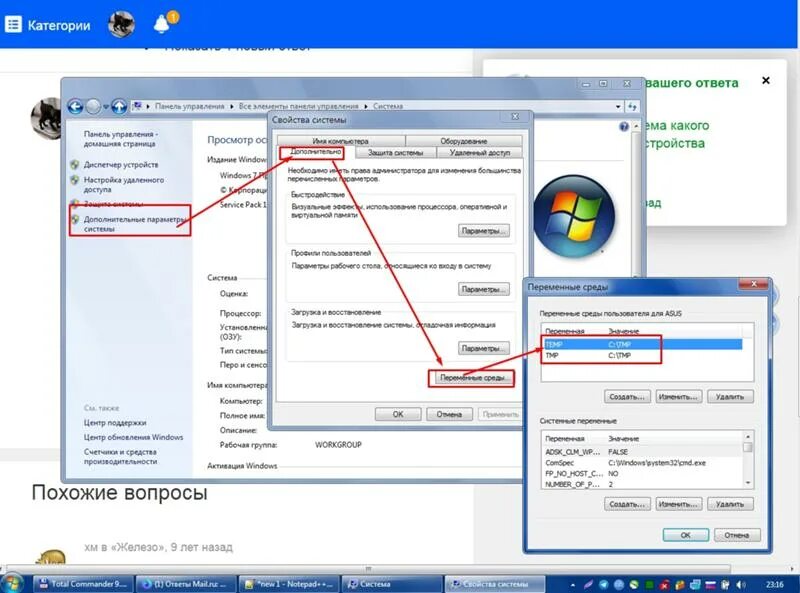Switch to Ответы Mail.ru browser taskbar item
This screenshot has height=593, width=800.
click(187, 584)
